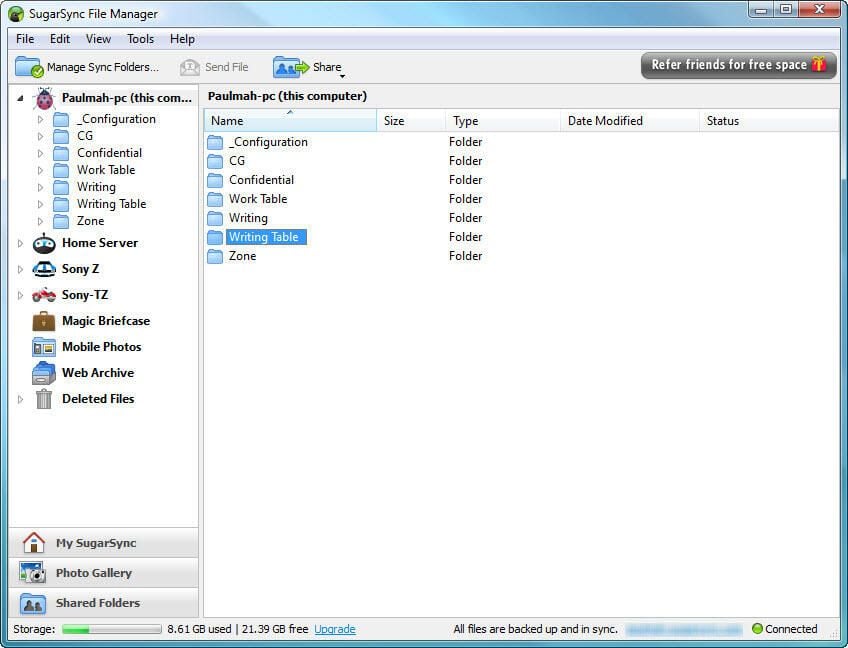Open the Magic Briefcase icon
The image size is (848, 648).
[44, 321]
